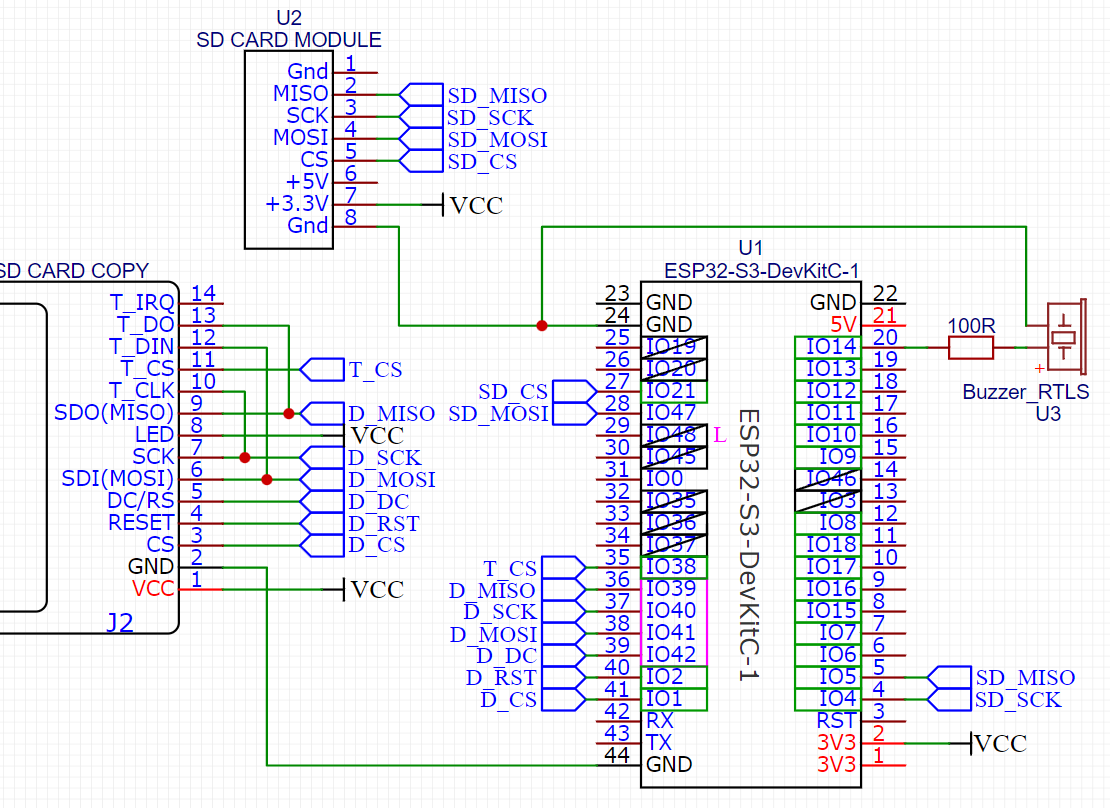Select the 100R resistor symbol
Screen dimensions: 1110x808
pyautogui.click(x=971, y=348)
